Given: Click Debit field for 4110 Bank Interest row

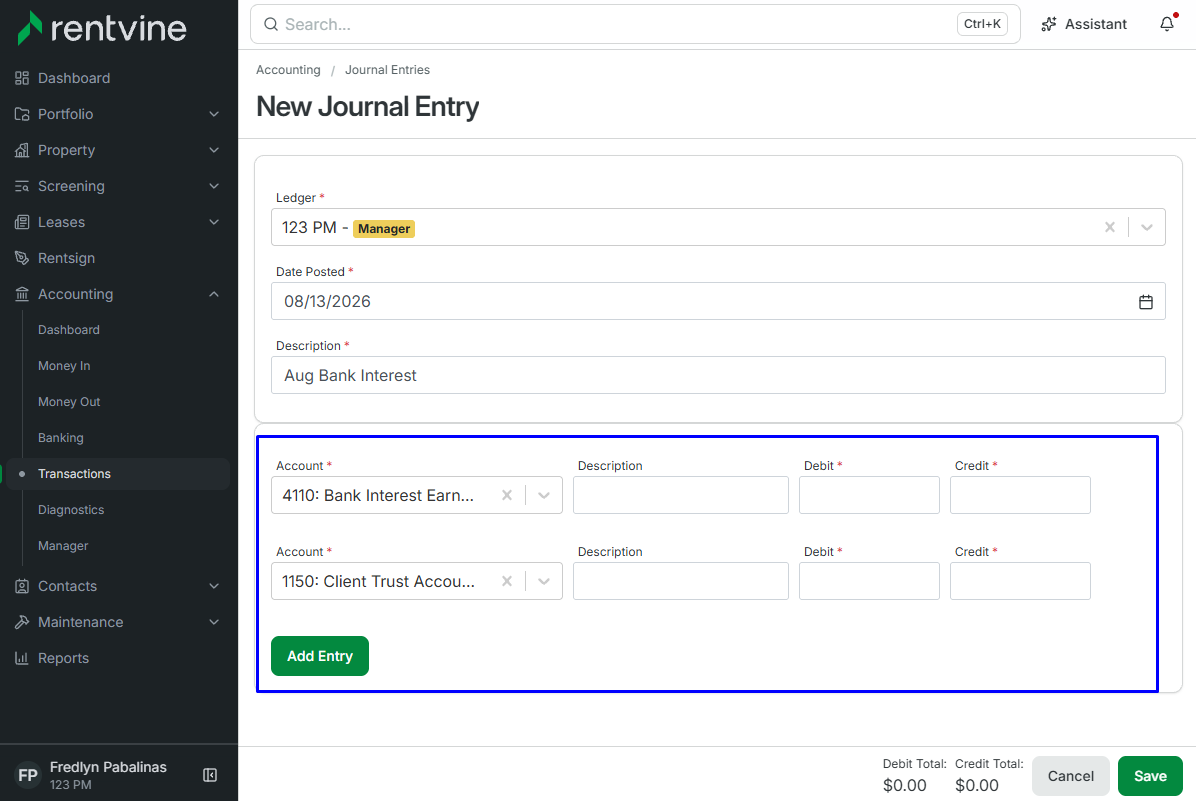Looking at the screenshot, I should coord(869,495).
